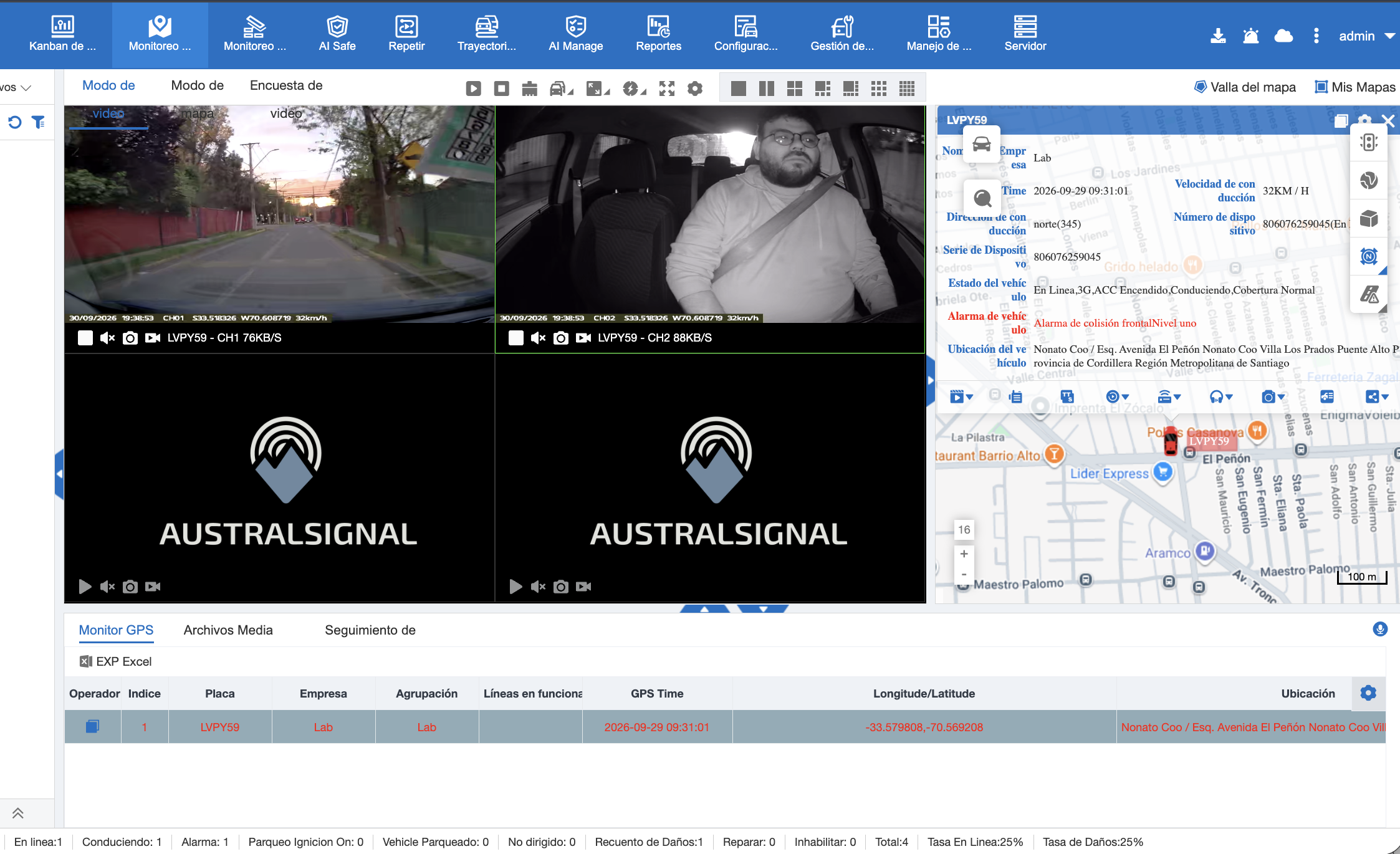Click the download icon in header
Screen dimensions: 1400x854
click(x=1218, y=36)
